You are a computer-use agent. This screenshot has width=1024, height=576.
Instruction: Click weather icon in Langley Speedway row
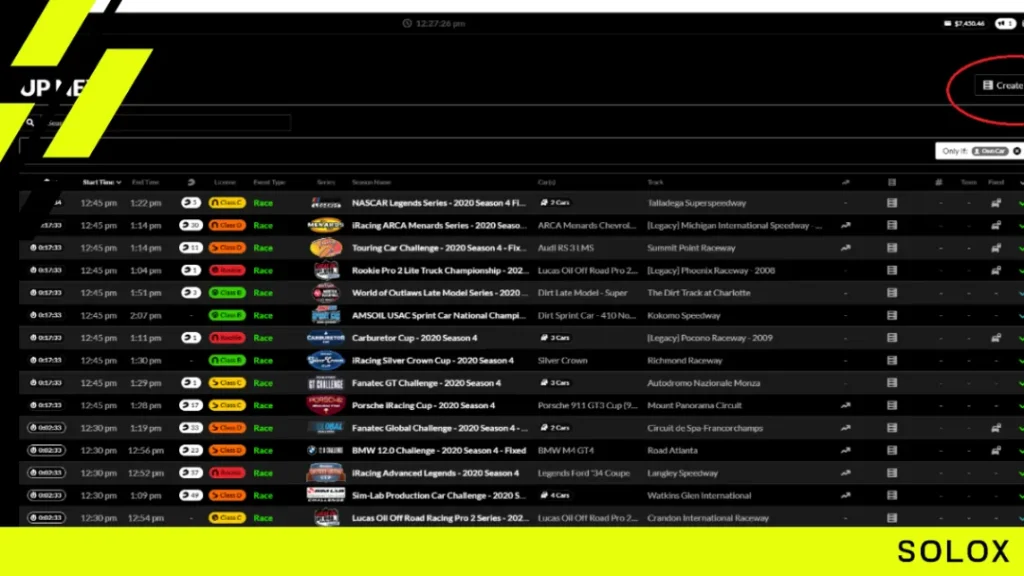point(846,473)
